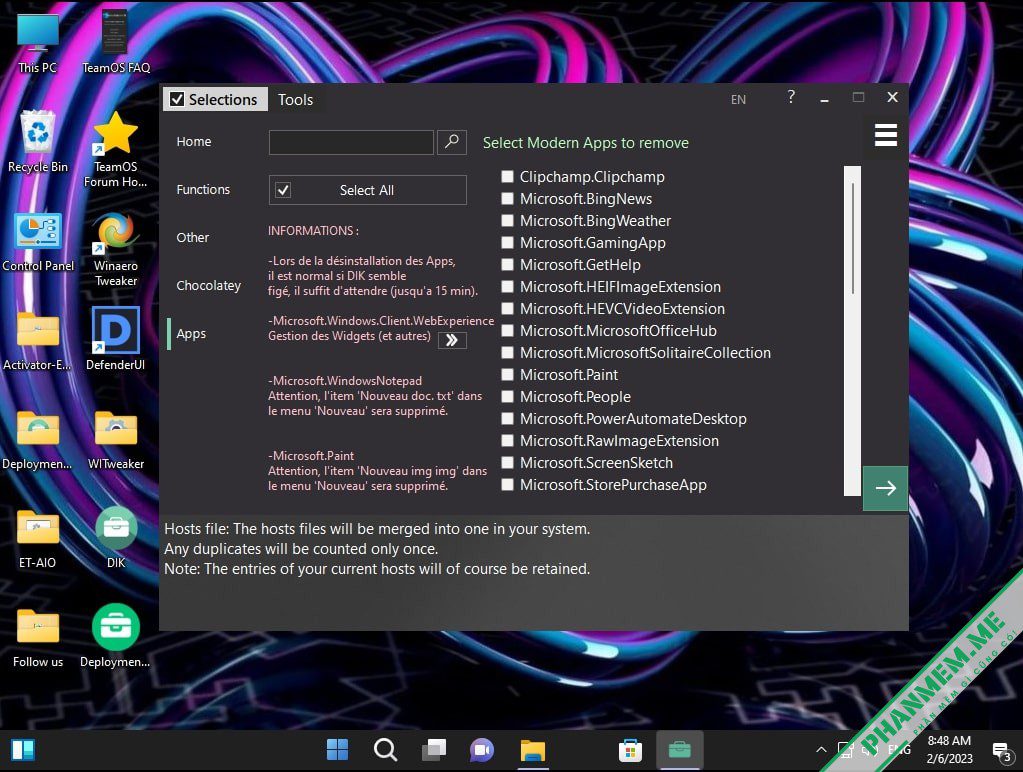This screenshot has height=772, width=1023.
Task: Click the double chevron Widgets info button
Action: [x=452, y=340]
